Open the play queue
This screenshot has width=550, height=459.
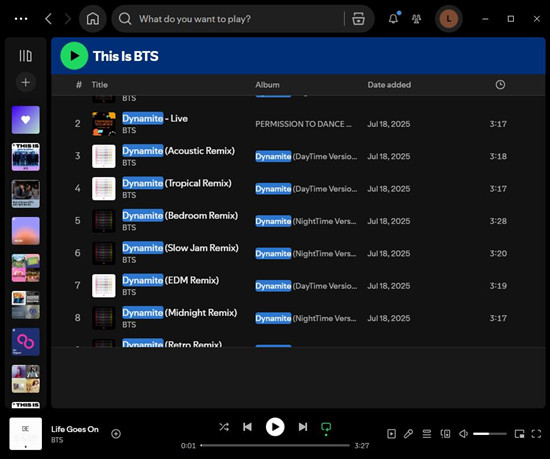(427, 434)
